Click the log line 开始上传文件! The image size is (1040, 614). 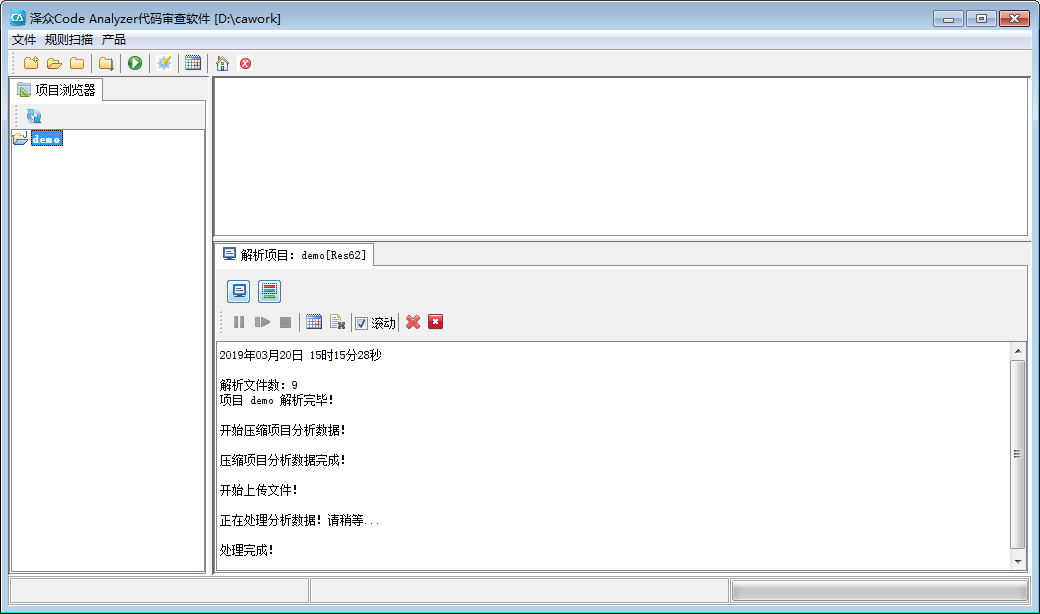tap(259, 490)
